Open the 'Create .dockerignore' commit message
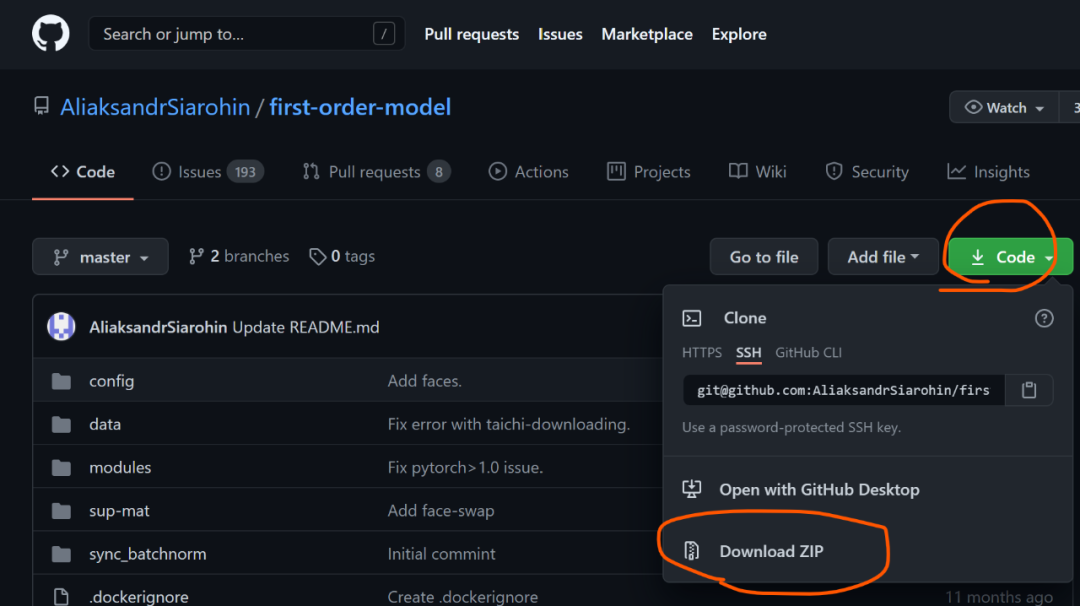Screen dimensions: 1080x606 pos(462,596)
